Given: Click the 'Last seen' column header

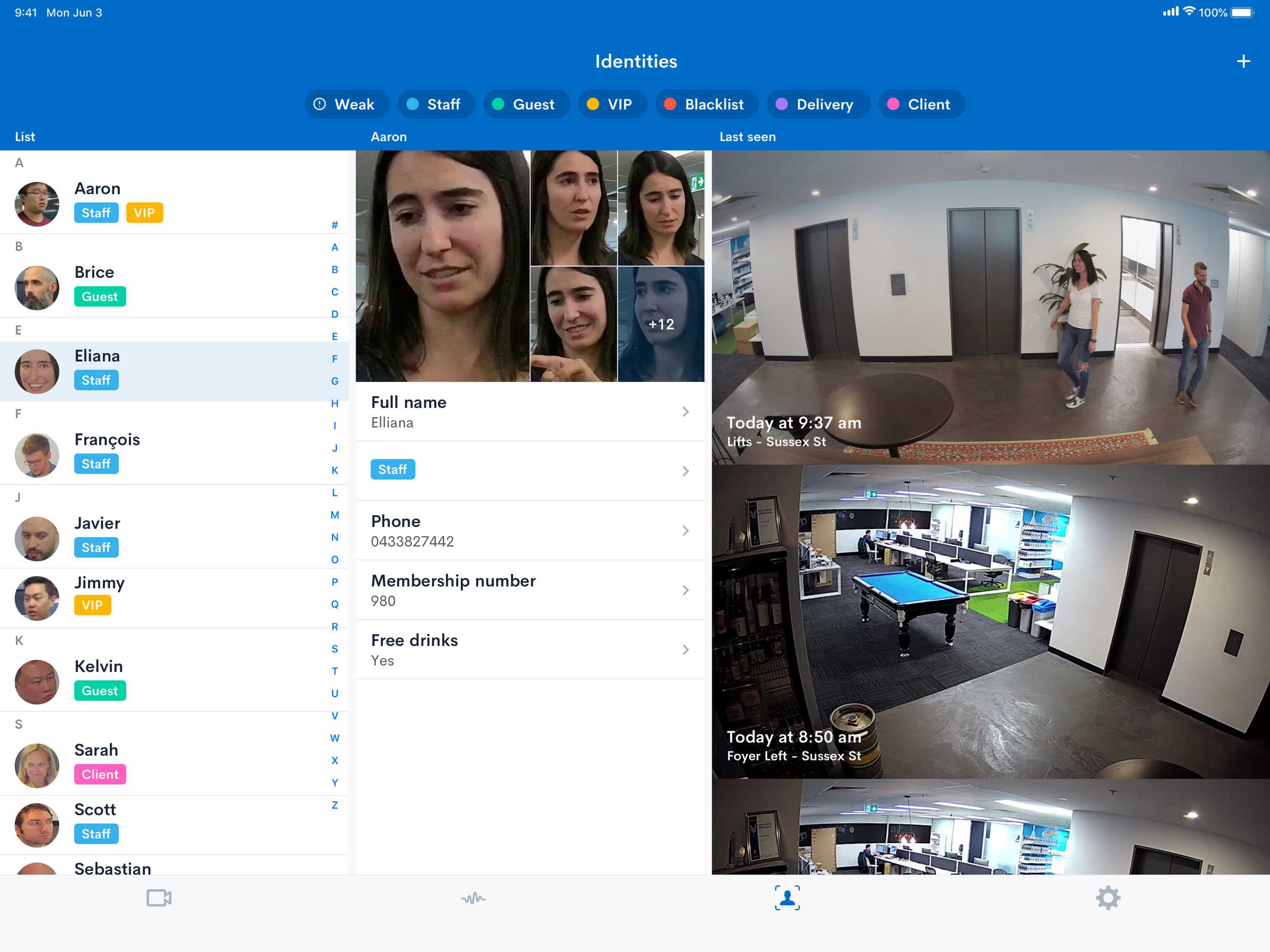Looking at the screenshot, I should click(747, 137).
